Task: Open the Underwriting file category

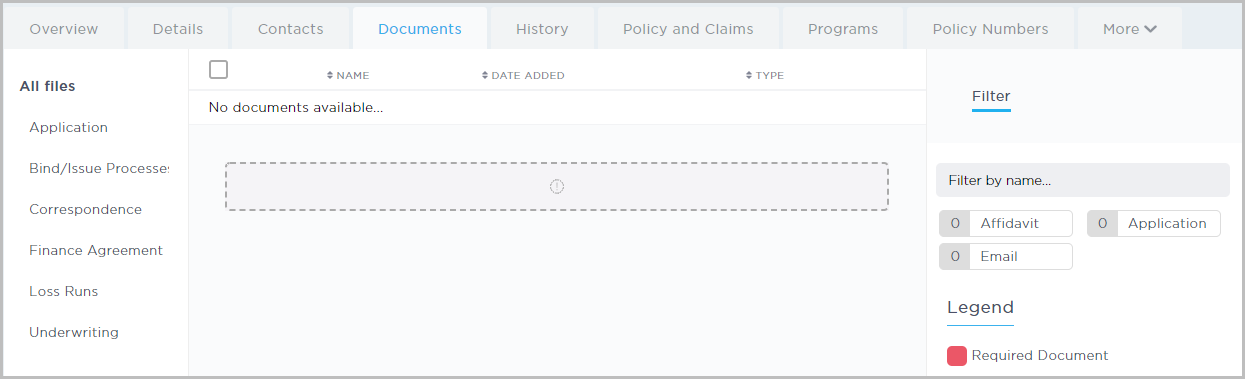Action: pyautogui.click(x=74, y=332)
